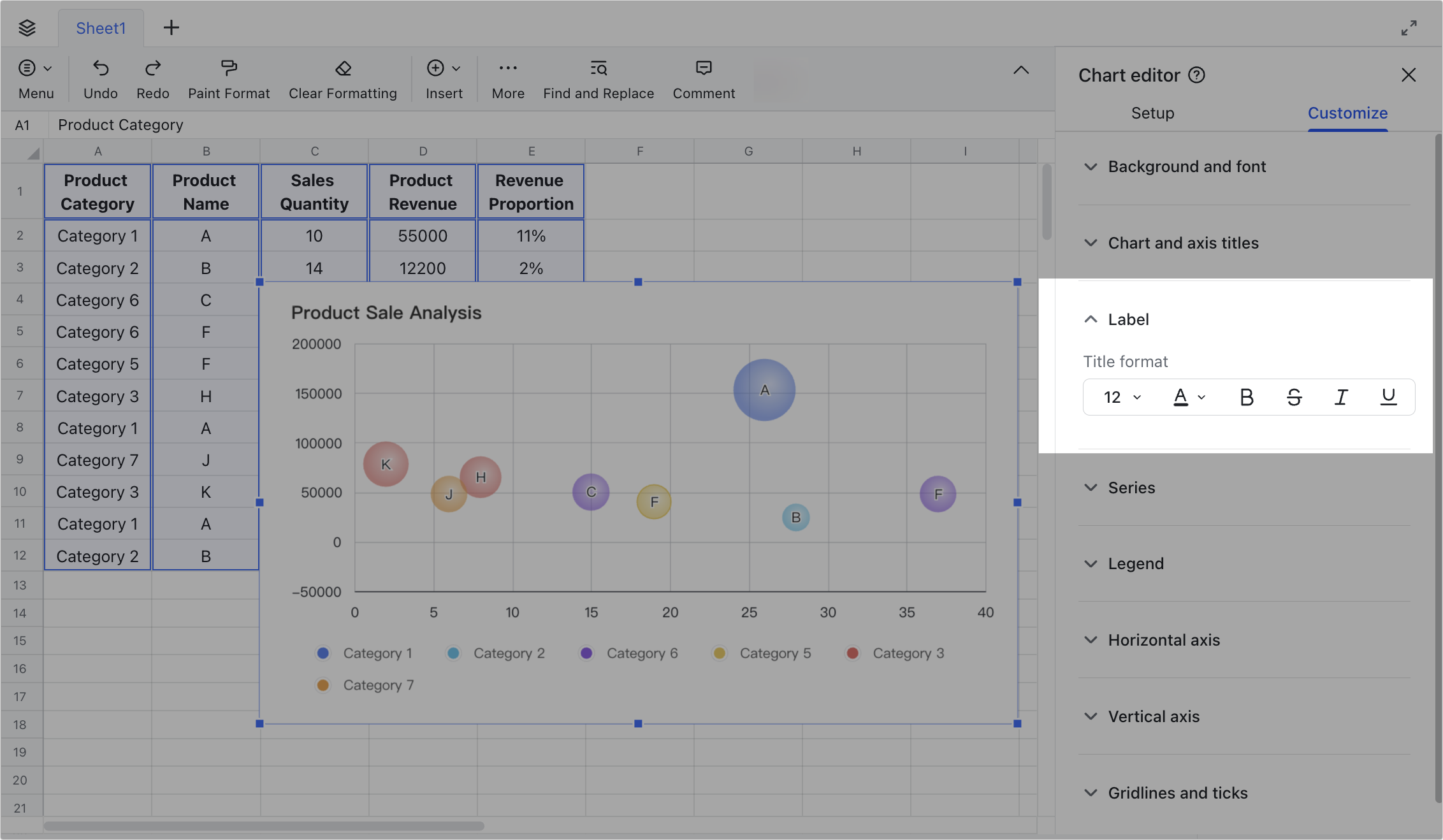This screenshot has width=1443, height=840.
Task: Apply strikethrough to title text
Action: (1294, 396)
